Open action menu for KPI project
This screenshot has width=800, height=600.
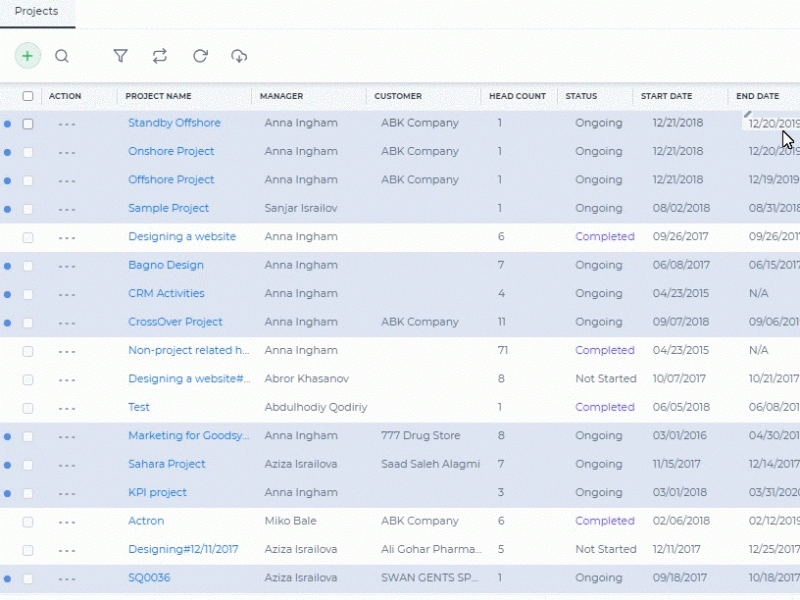pos(67,494)
